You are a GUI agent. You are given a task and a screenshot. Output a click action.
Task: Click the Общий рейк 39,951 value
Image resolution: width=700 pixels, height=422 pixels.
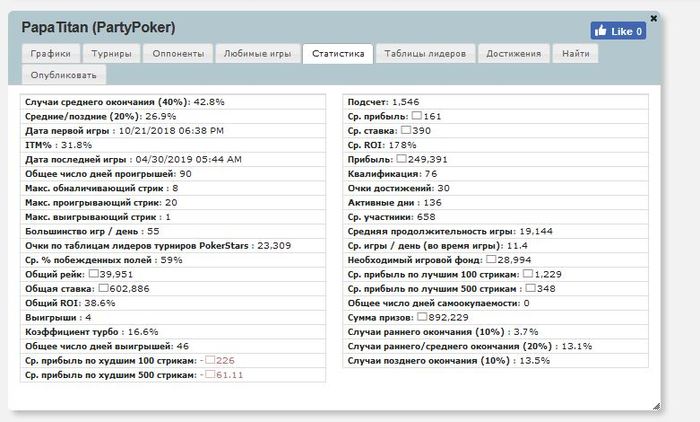coord(111,274)
